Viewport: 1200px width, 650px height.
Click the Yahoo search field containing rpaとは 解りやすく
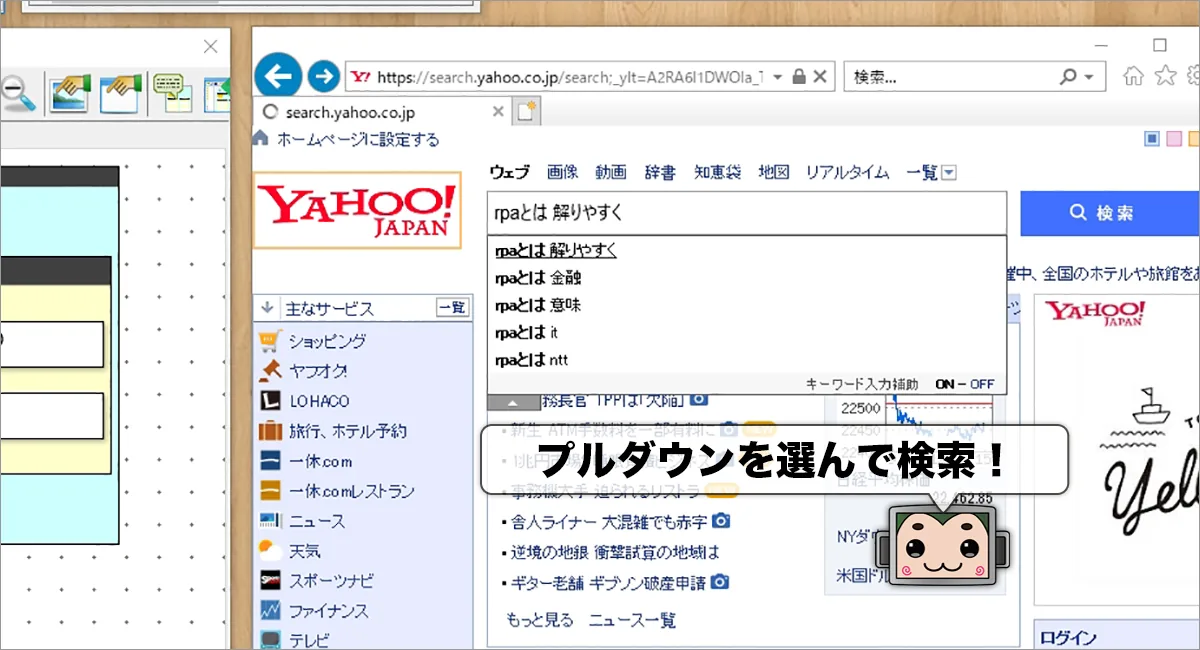click(x=747, y=213)
